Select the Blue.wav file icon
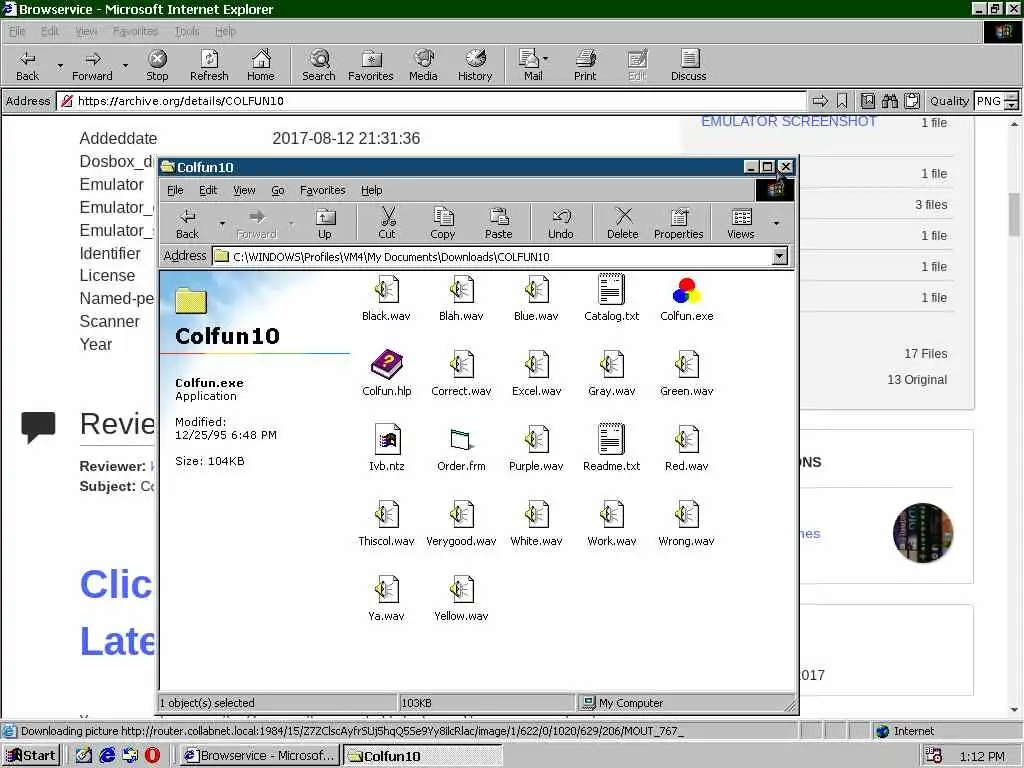Image resolution: width=1024 pixels, height=768 pixels. (x=536, y=298)
